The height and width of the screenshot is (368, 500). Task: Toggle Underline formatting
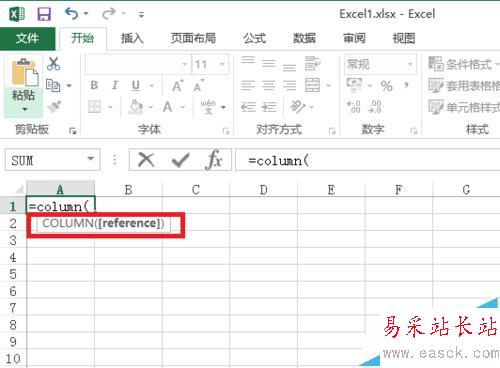[x=136, y=86]
